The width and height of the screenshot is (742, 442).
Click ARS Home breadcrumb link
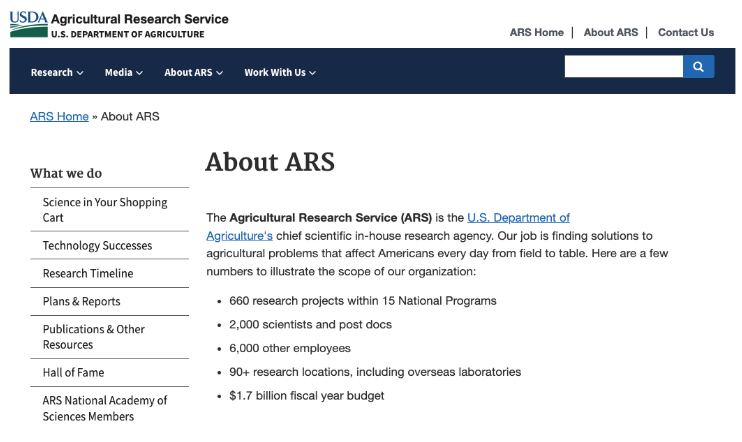point(59,116)
